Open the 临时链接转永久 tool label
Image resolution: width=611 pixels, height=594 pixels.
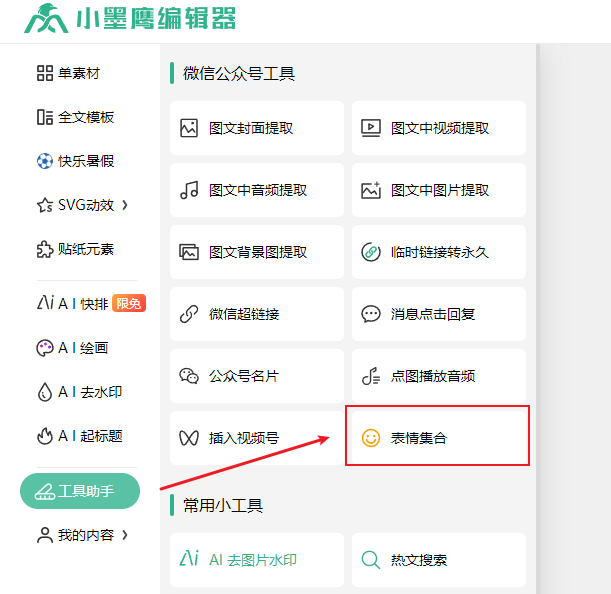pos(440,252)
